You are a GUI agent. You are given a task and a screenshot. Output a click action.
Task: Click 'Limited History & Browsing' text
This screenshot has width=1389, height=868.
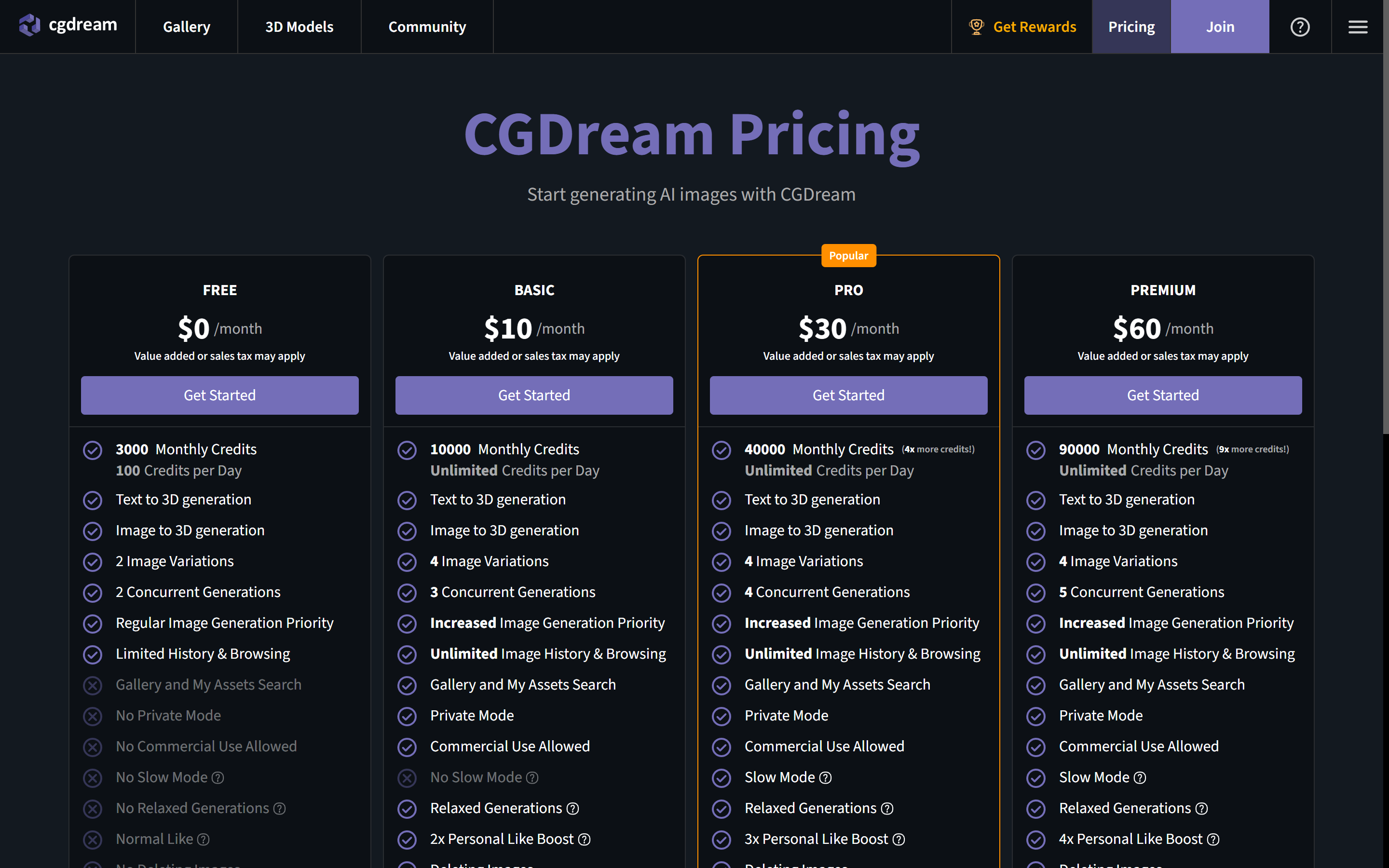point(203,654)
